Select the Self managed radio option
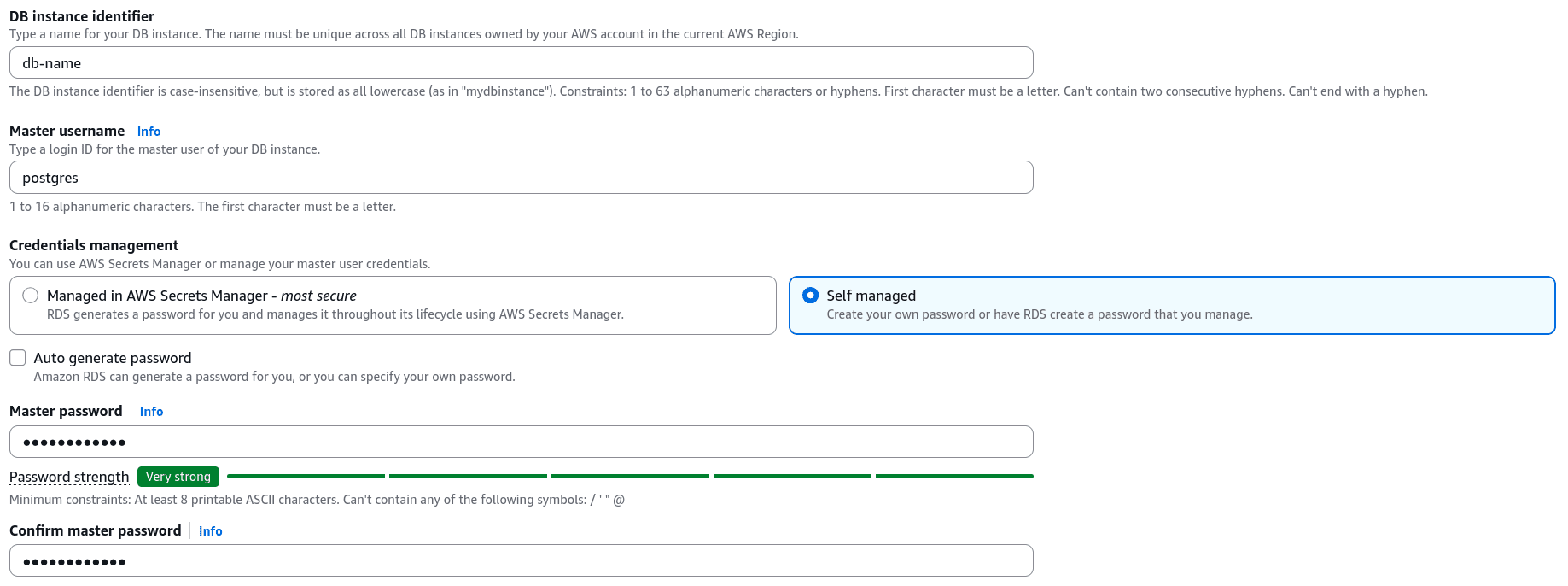 [x=811, y=296]
